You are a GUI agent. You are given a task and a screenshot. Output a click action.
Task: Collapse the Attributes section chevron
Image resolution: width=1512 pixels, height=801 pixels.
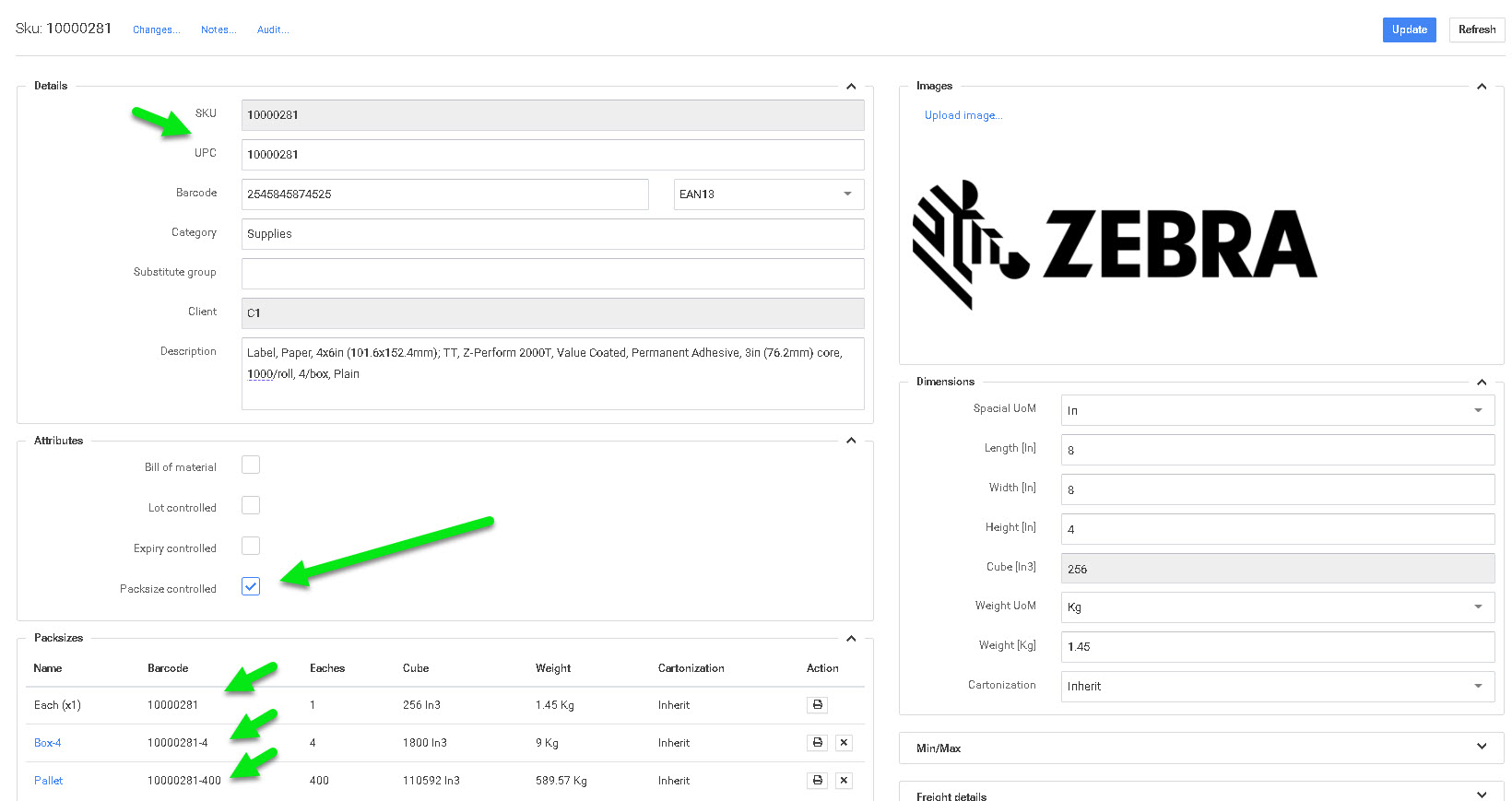(851, 441)
